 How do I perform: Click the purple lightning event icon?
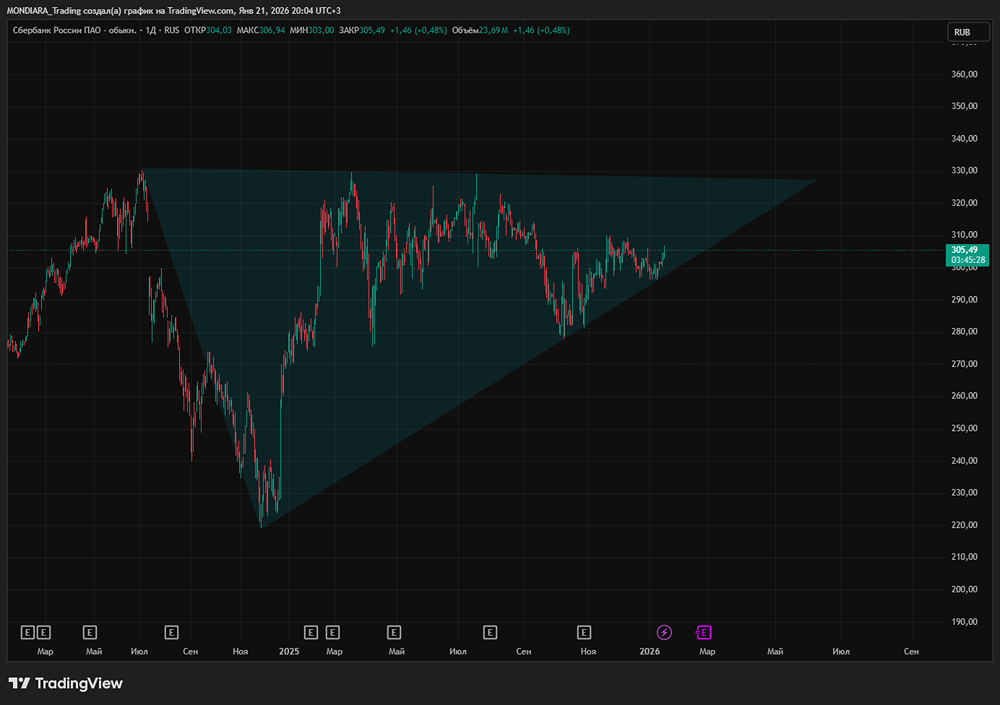tap(664, 632)
